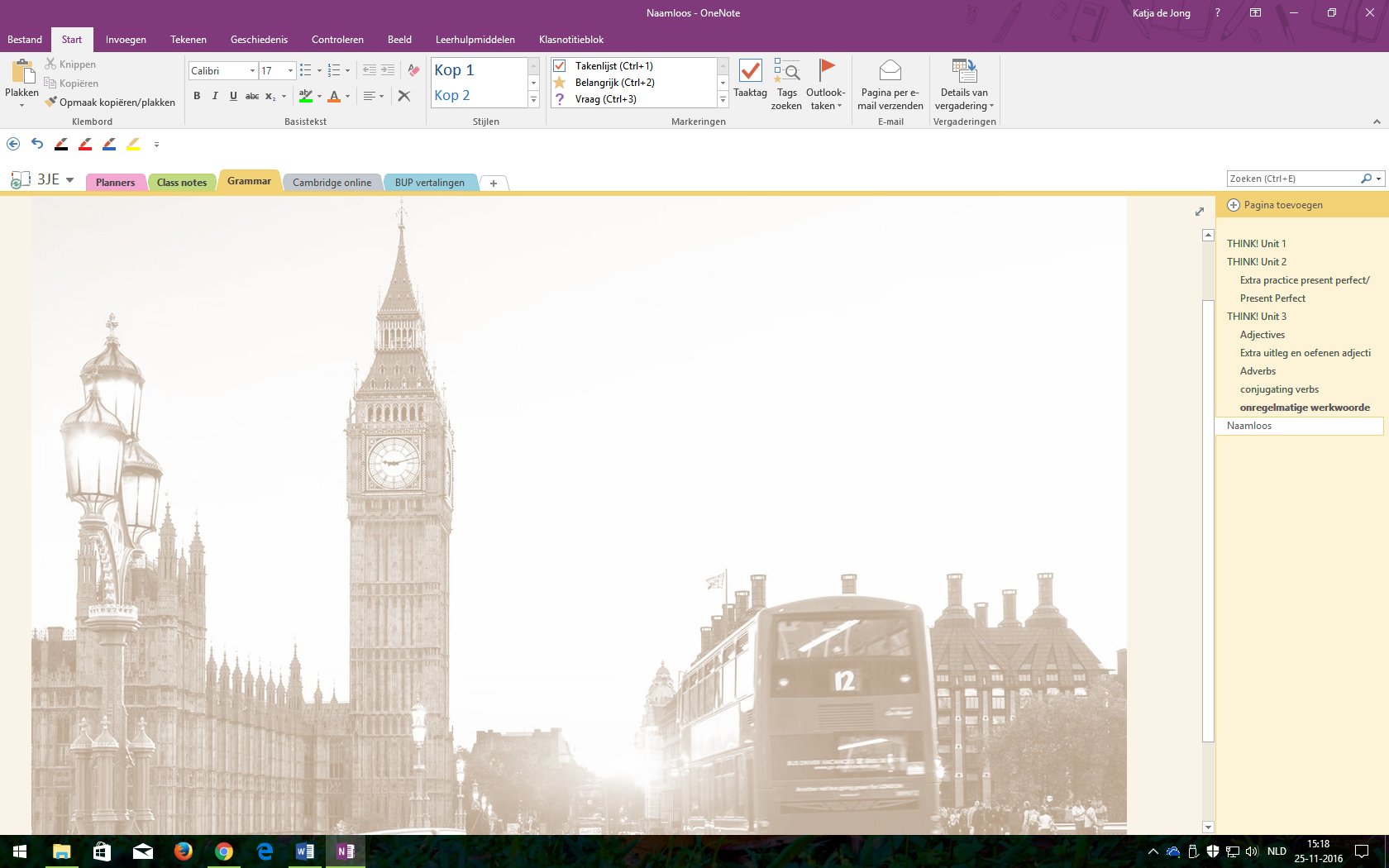
Task: Open OneNote from the taskbar
Action: 346,851
